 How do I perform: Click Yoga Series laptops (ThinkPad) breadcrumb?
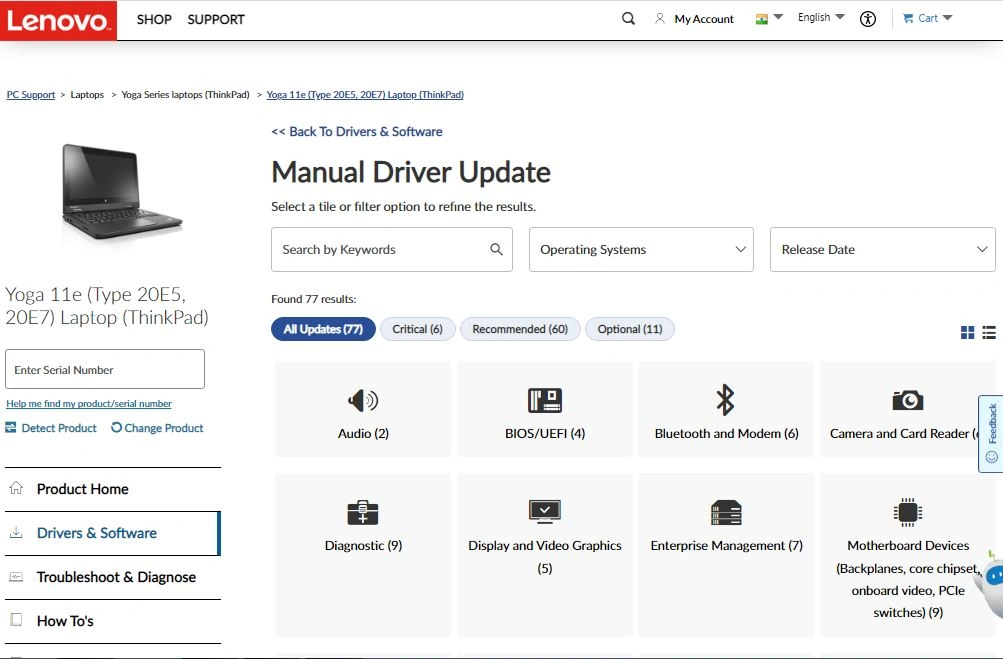tap(186, 95)
